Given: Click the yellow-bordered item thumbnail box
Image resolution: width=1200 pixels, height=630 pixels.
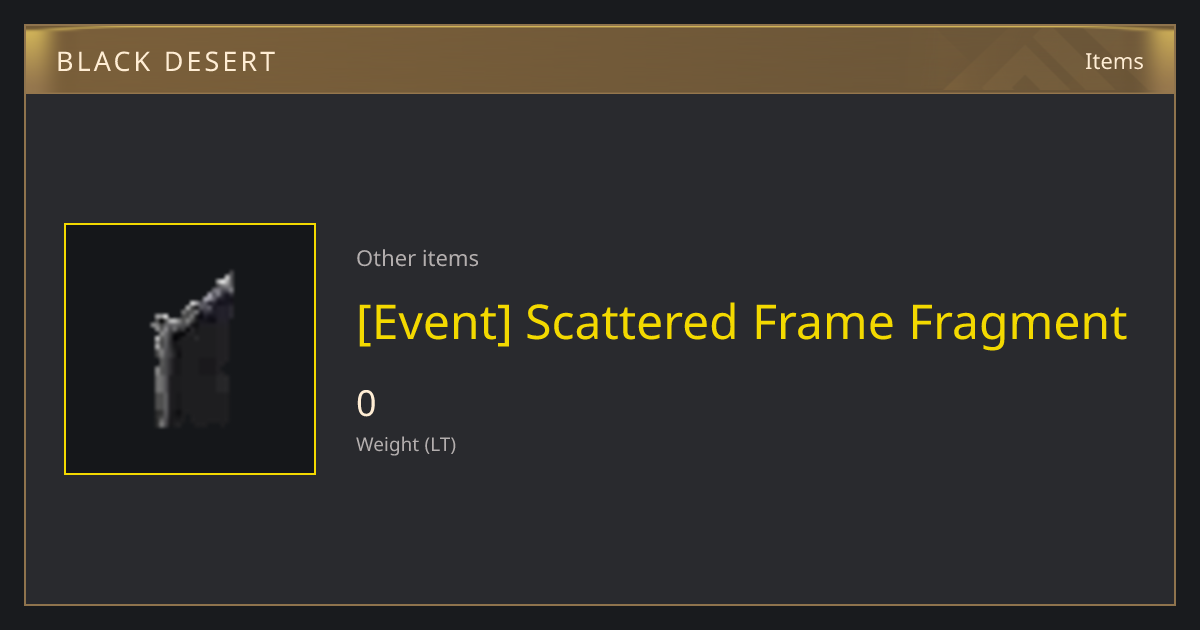Looking at the screenshot, I should pos(190,349).
